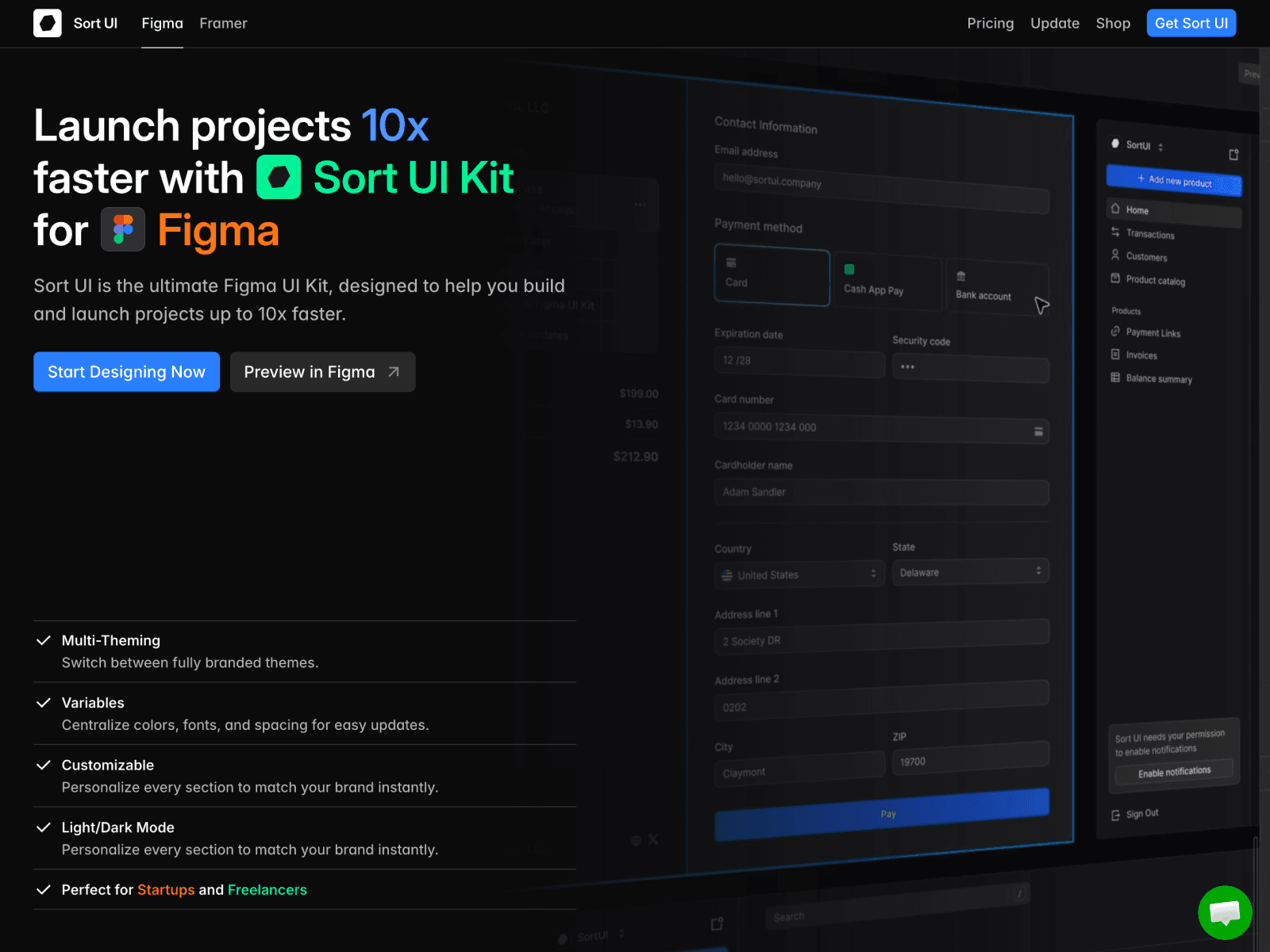Switch to the Framer tab
Image resolution: width=1270 pixels, height=952 pixels.
pyautogui.click(x=223, y=24)
